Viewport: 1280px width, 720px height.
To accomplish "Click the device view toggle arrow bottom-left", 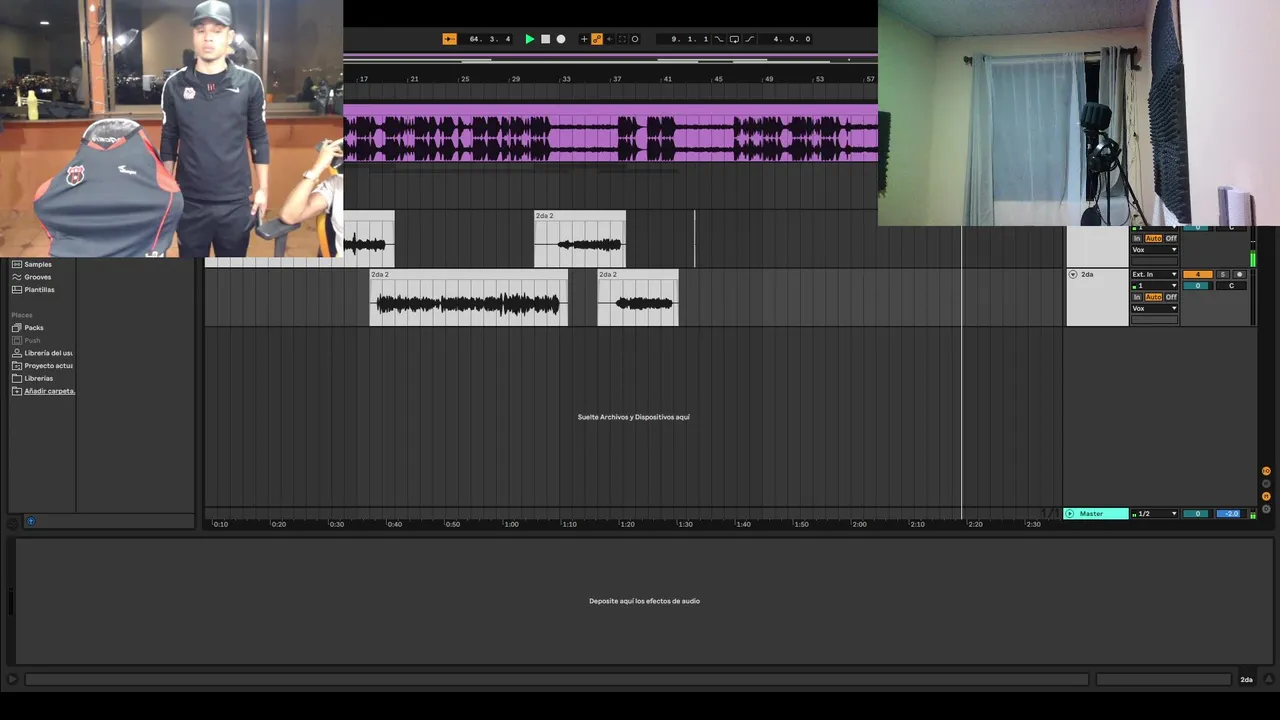I will point(12,680).
